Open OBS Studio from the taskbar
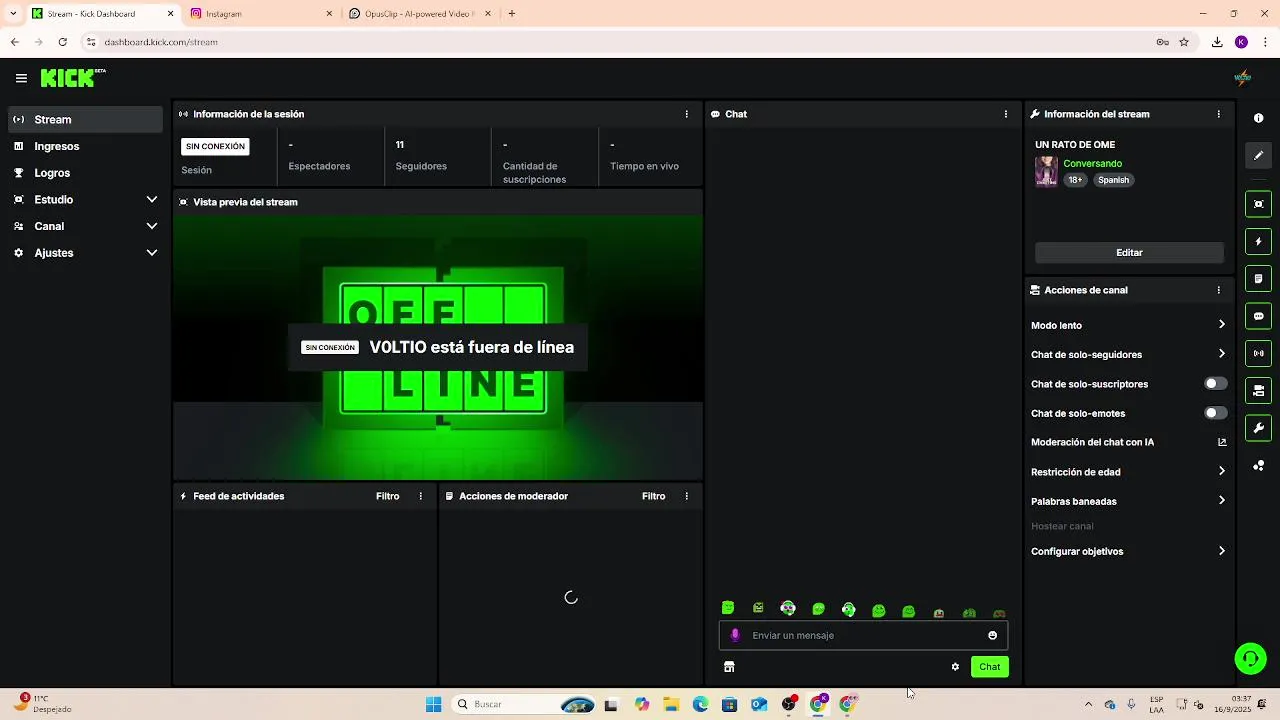The width and height of the screenshot is (1280, 720). (789, 704)
